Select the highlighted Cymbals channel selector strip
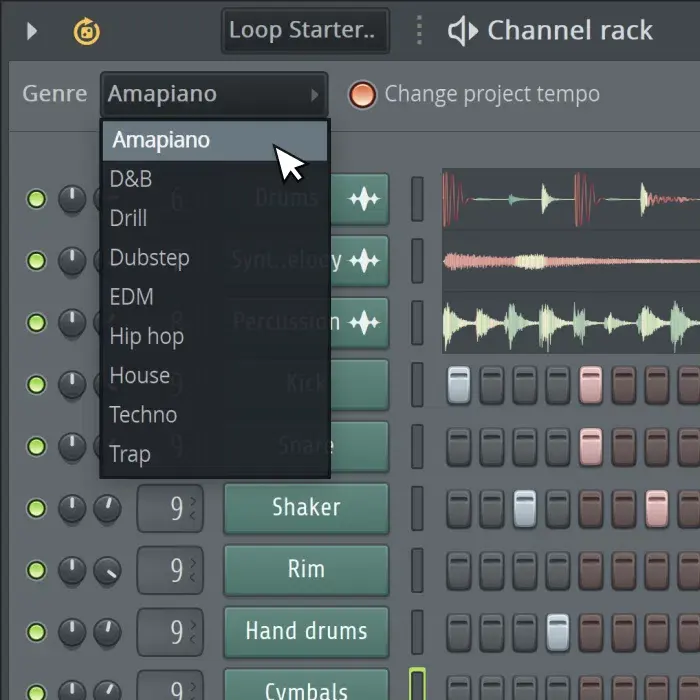The width and height of the screenshot is (700, 700). (417, 684)
